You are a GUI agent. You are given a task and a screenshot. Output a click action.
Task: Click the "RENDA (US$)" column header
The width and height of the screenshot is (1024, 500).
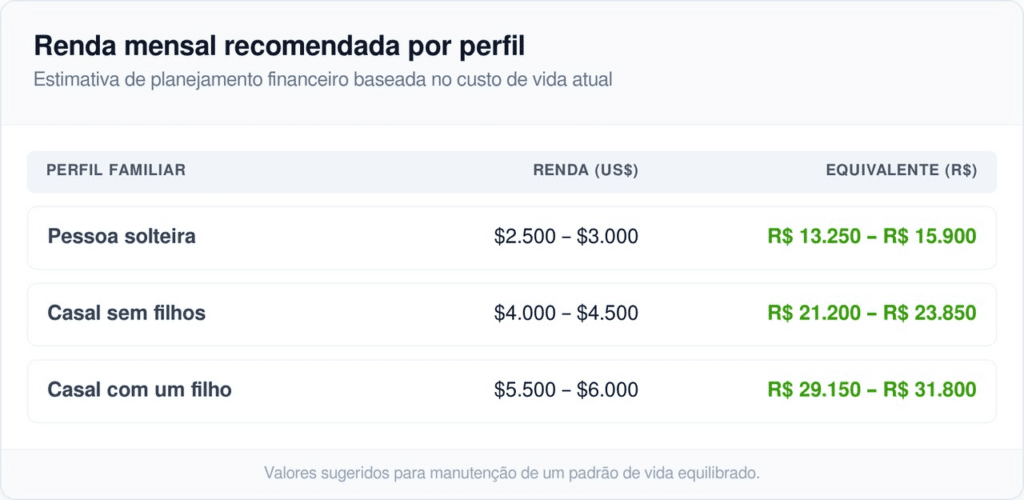(x=585, y=170)
